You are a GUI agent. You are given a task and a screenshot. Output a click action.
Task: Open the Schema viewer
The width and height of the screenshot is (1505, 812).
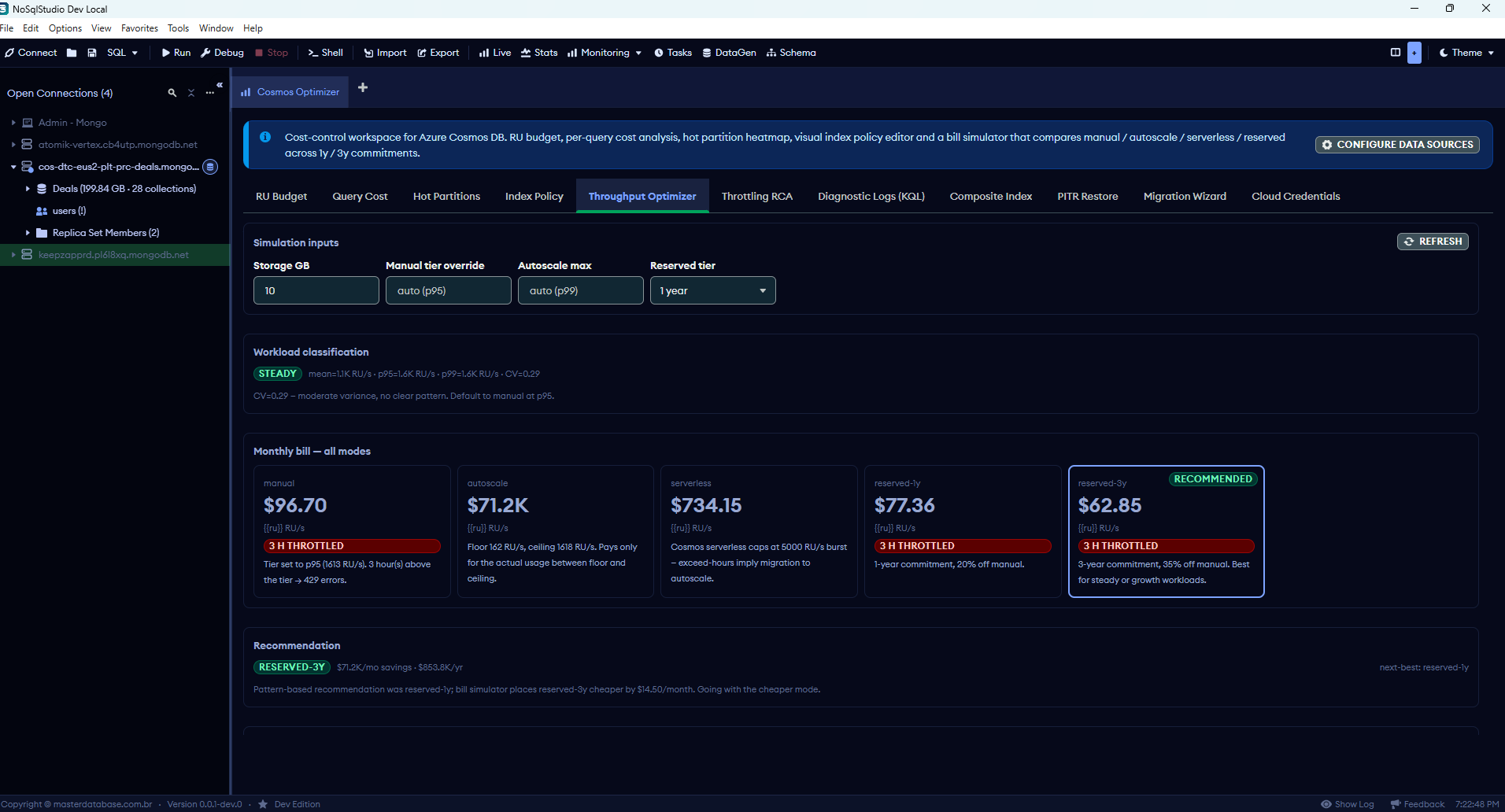(x=791, y=53)
